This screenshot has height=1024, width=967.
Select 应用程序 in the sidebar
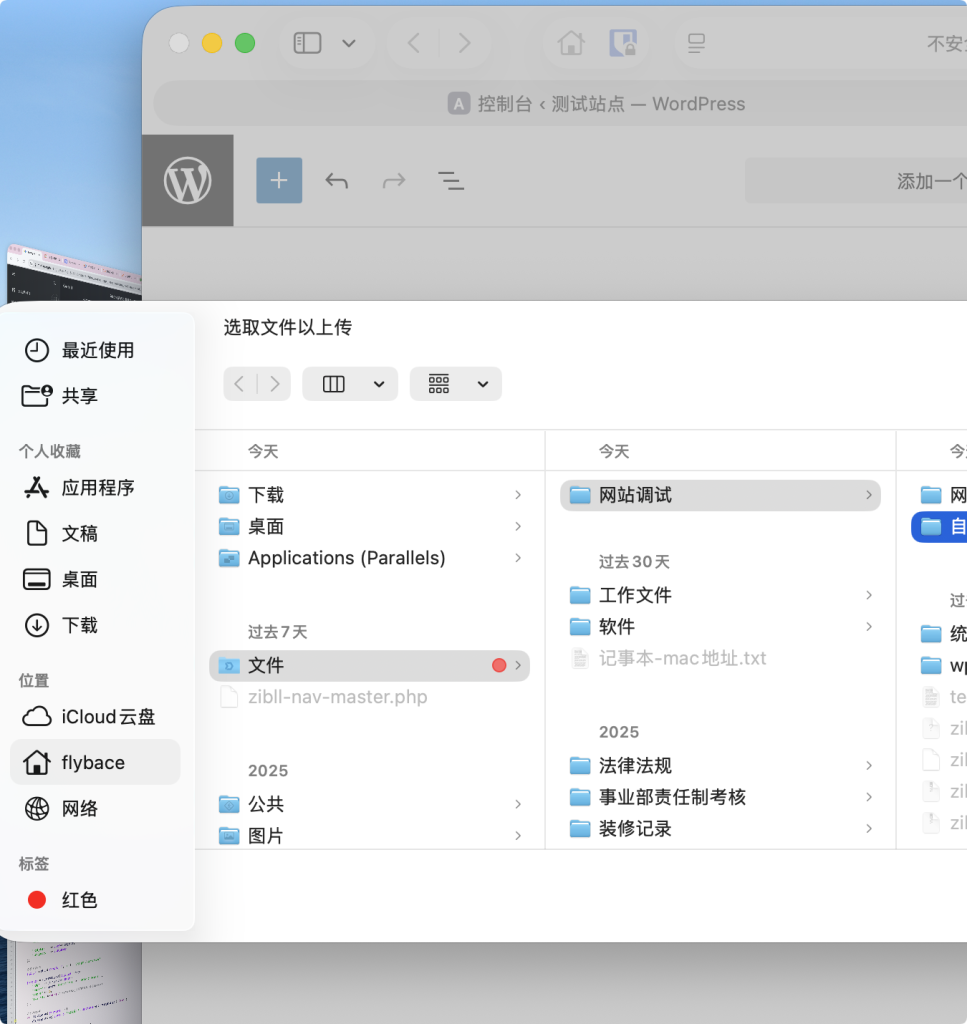97,488
